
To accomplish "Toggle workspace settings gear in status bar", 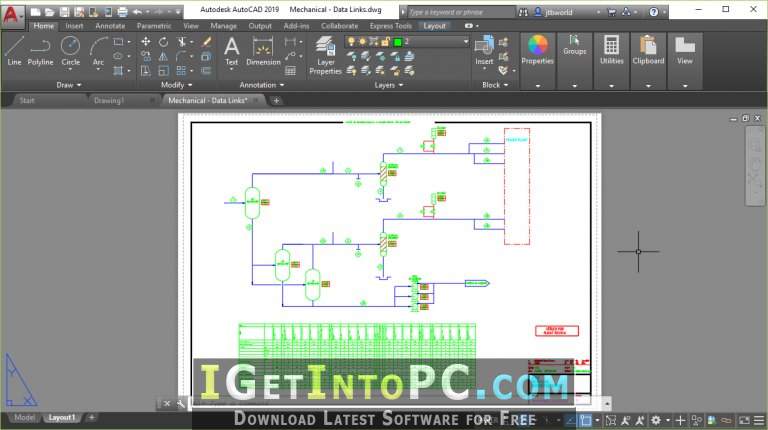I will click(656, 420).
